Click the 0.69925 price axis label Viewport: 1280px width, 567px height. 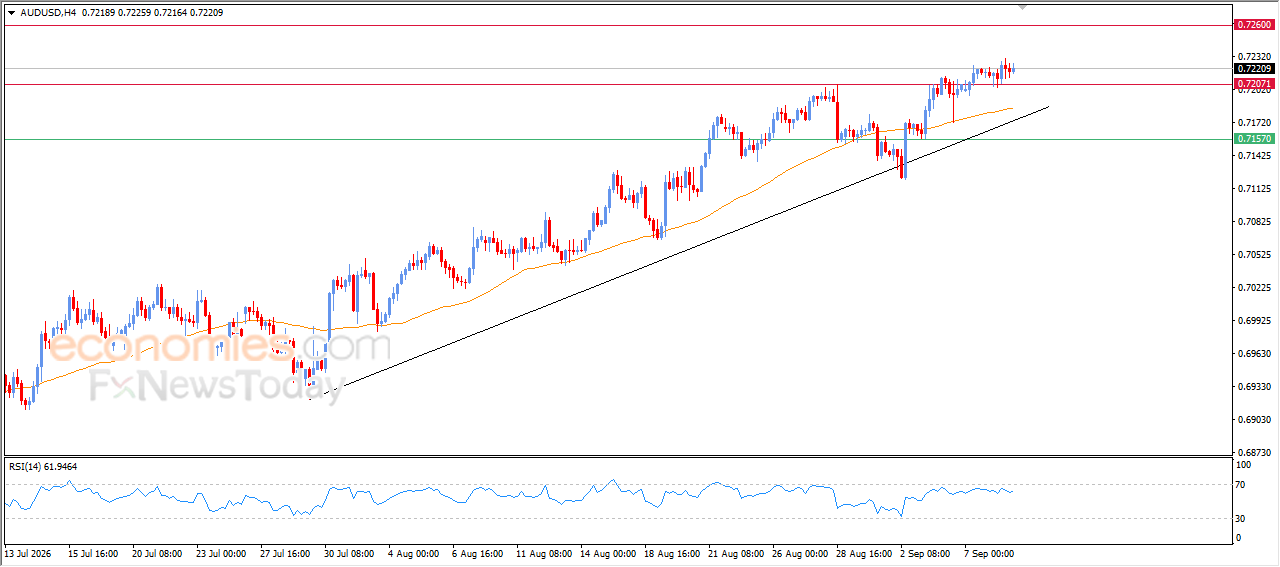pyautogui.click(x=1254, y=321)
